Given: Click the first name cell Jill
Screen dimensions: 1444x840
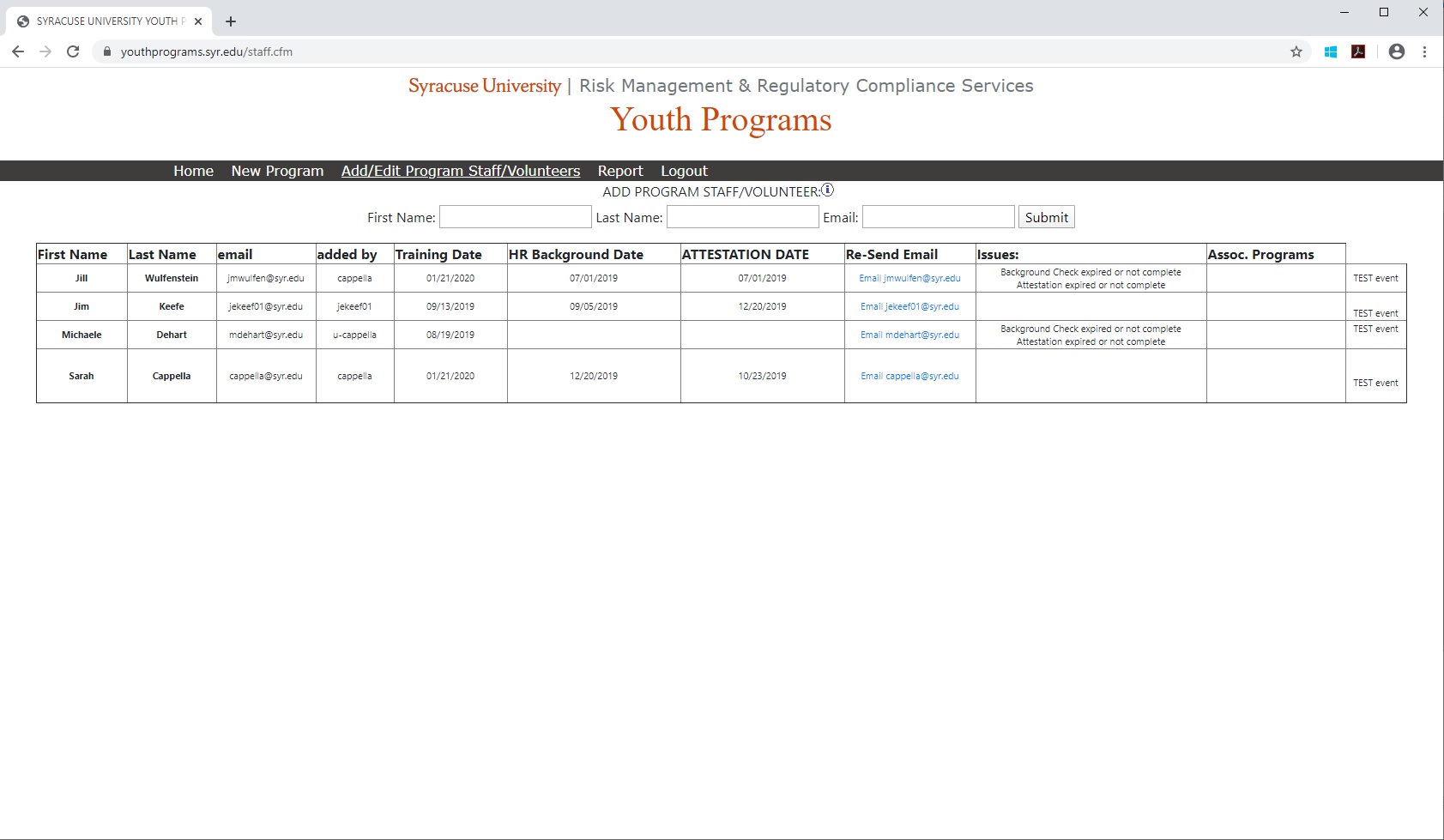Looking at the screenshot, I should (82, 278).
